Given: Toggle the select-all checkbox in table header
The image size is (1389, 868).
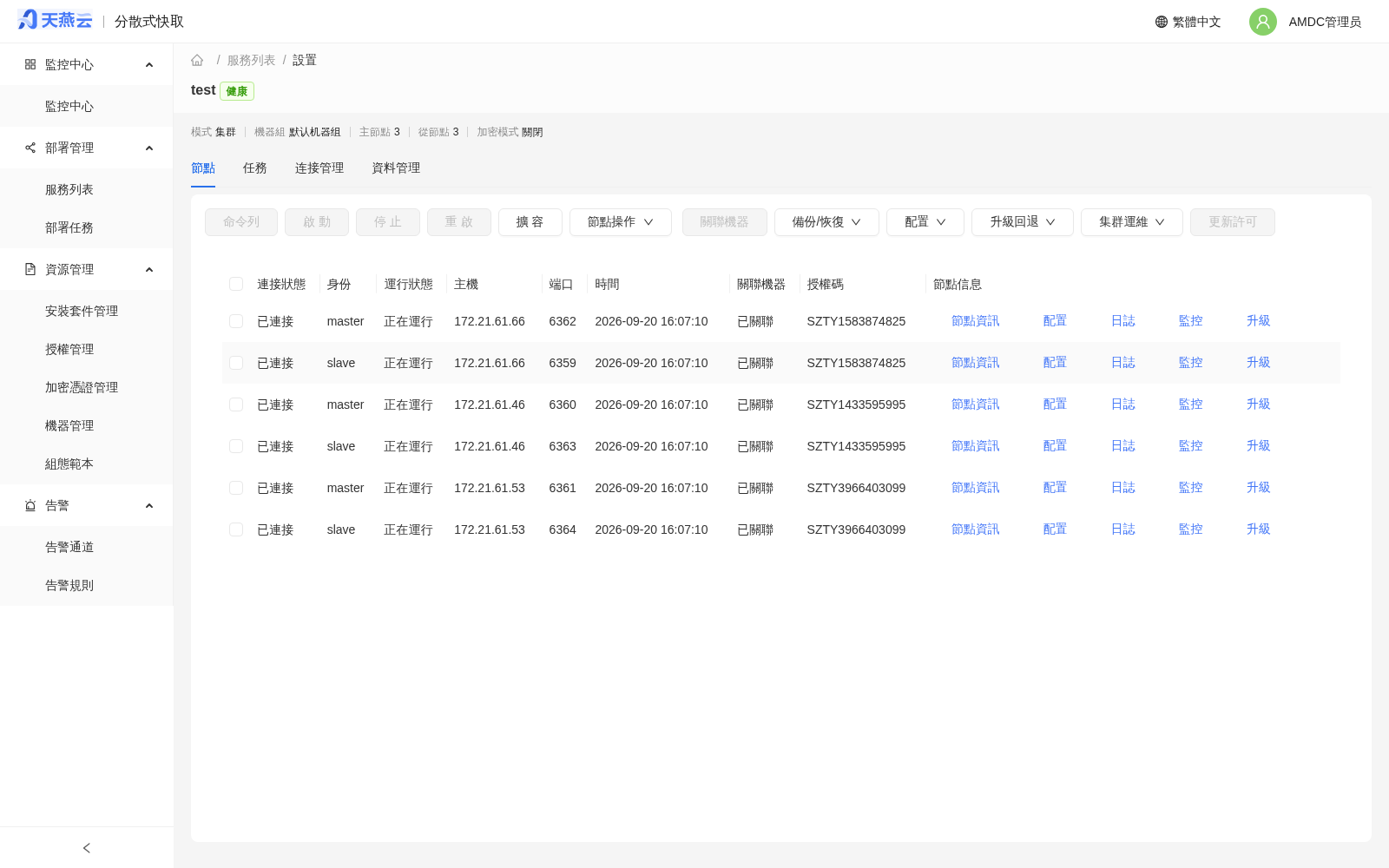Looking at the screenshot, I should pyautogui.click(x=236, y=284).
